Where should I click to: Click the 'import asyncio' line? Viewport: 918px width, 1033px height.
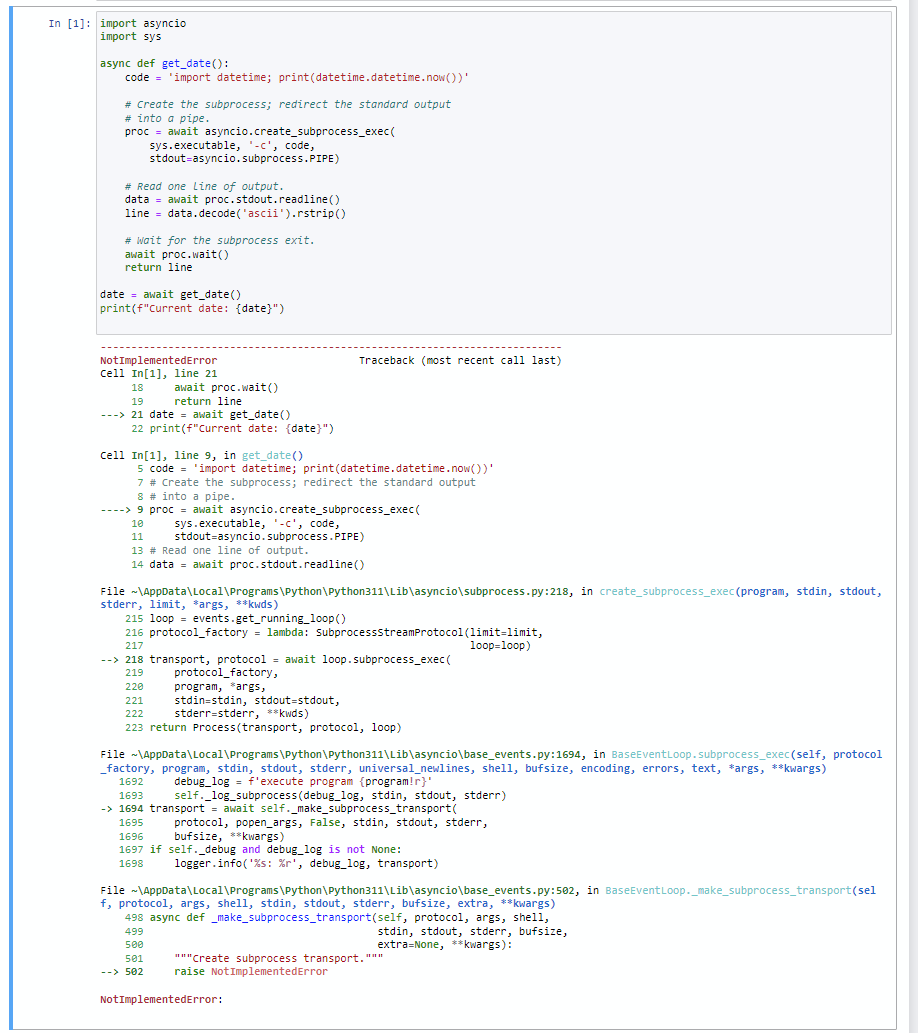143,24
